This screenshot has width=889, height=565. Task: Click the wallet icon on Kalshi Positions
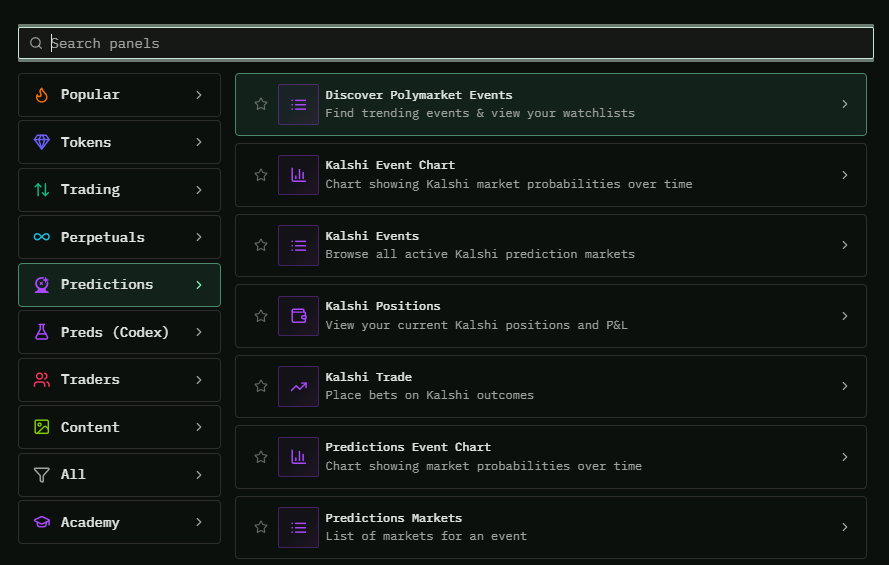click(x=298, y=316)
